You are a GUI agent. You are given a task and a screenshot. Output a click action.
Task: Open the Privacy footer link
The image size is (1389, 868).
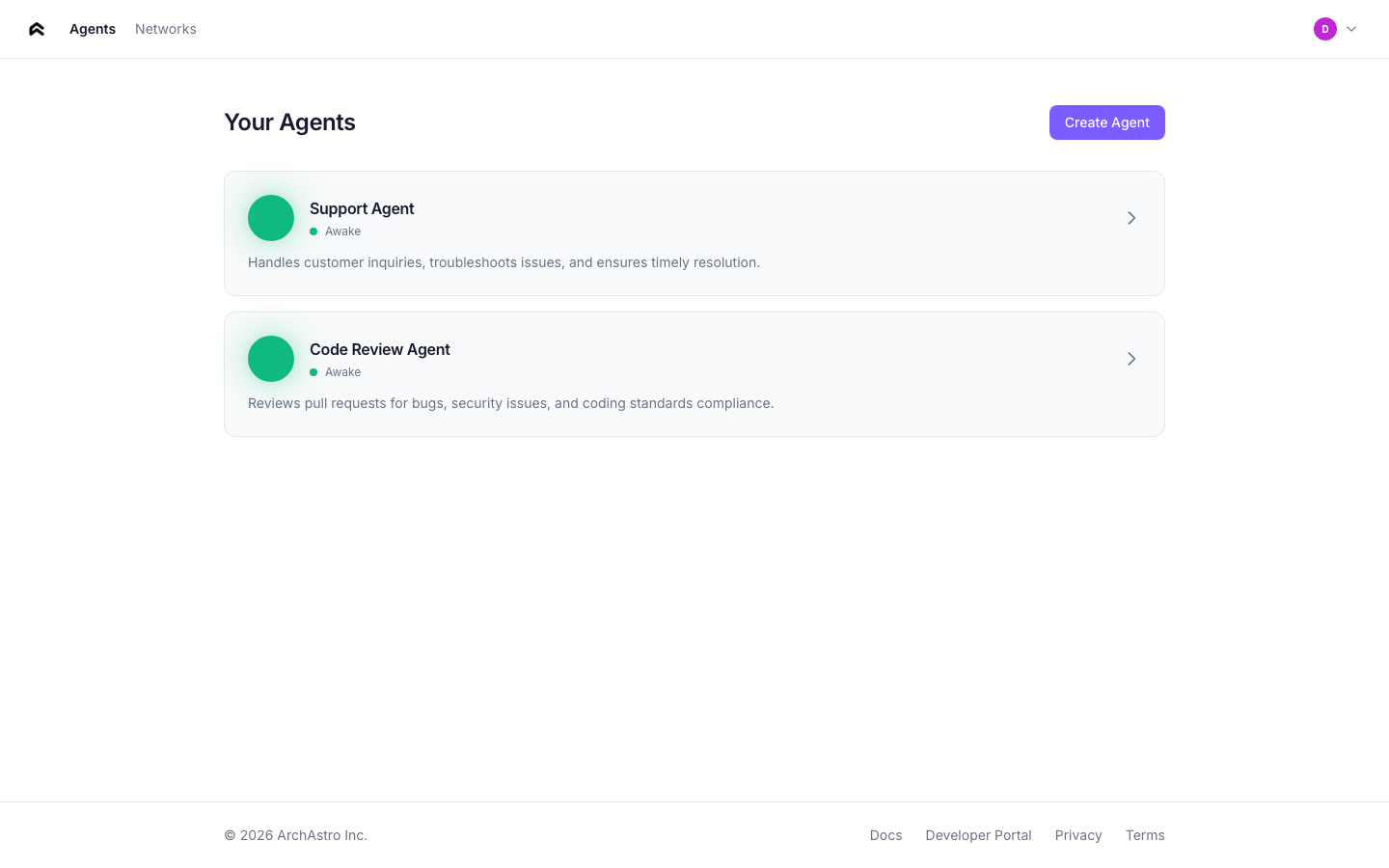point(1078,835)
